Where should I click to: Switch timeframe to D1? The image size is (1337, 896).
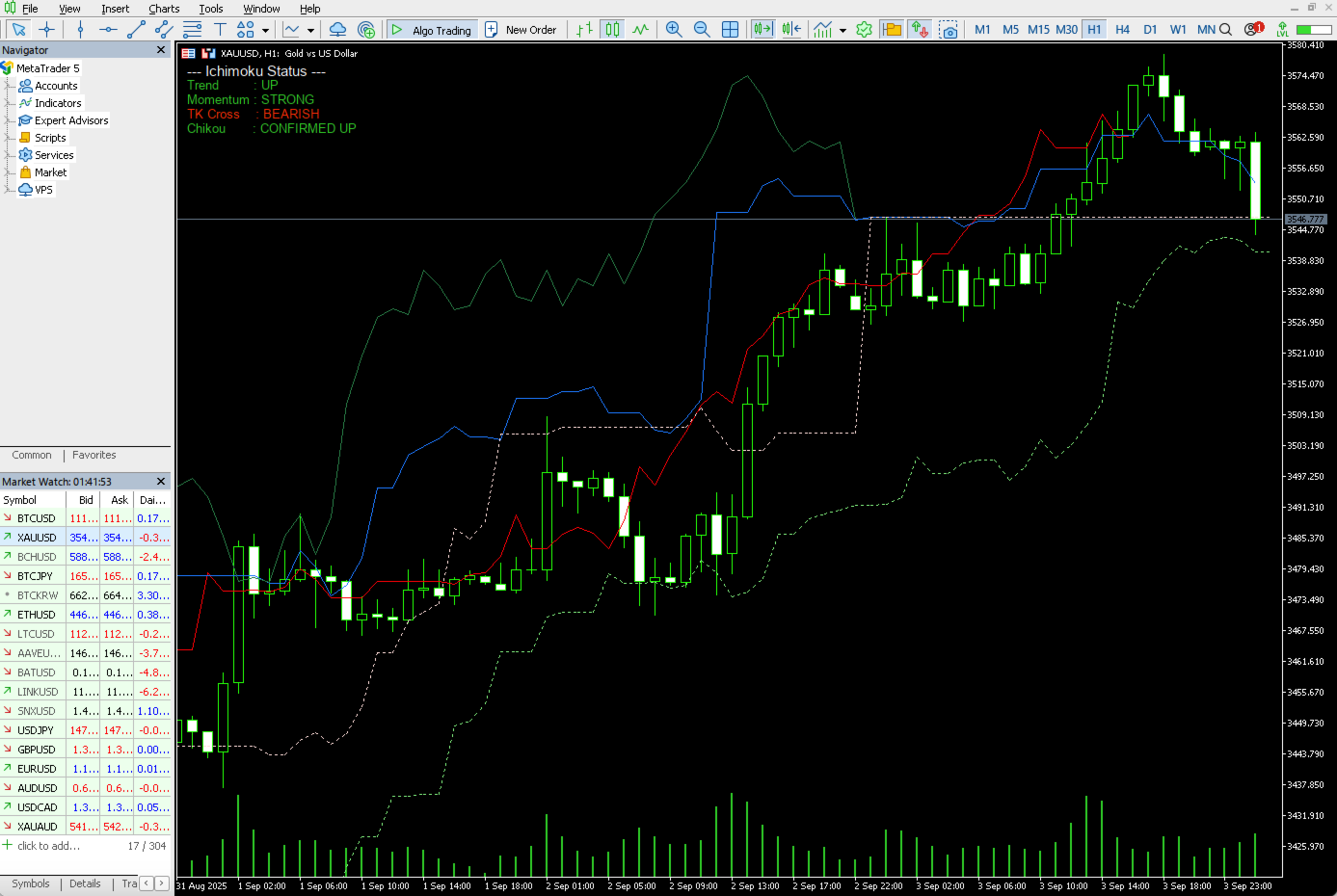pyautogui.click(x=1150, y=30)
